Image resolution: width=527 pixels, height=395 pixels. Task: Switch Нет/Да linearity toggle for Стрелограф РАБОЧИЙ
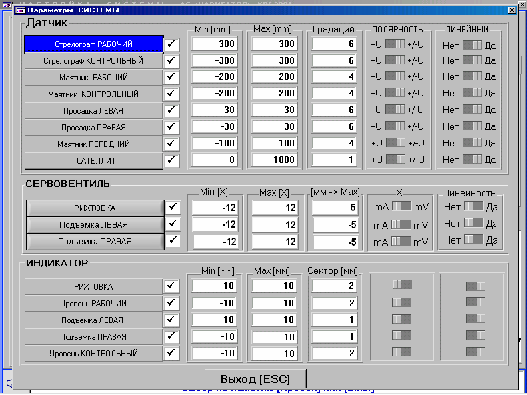tap(472, 45)
